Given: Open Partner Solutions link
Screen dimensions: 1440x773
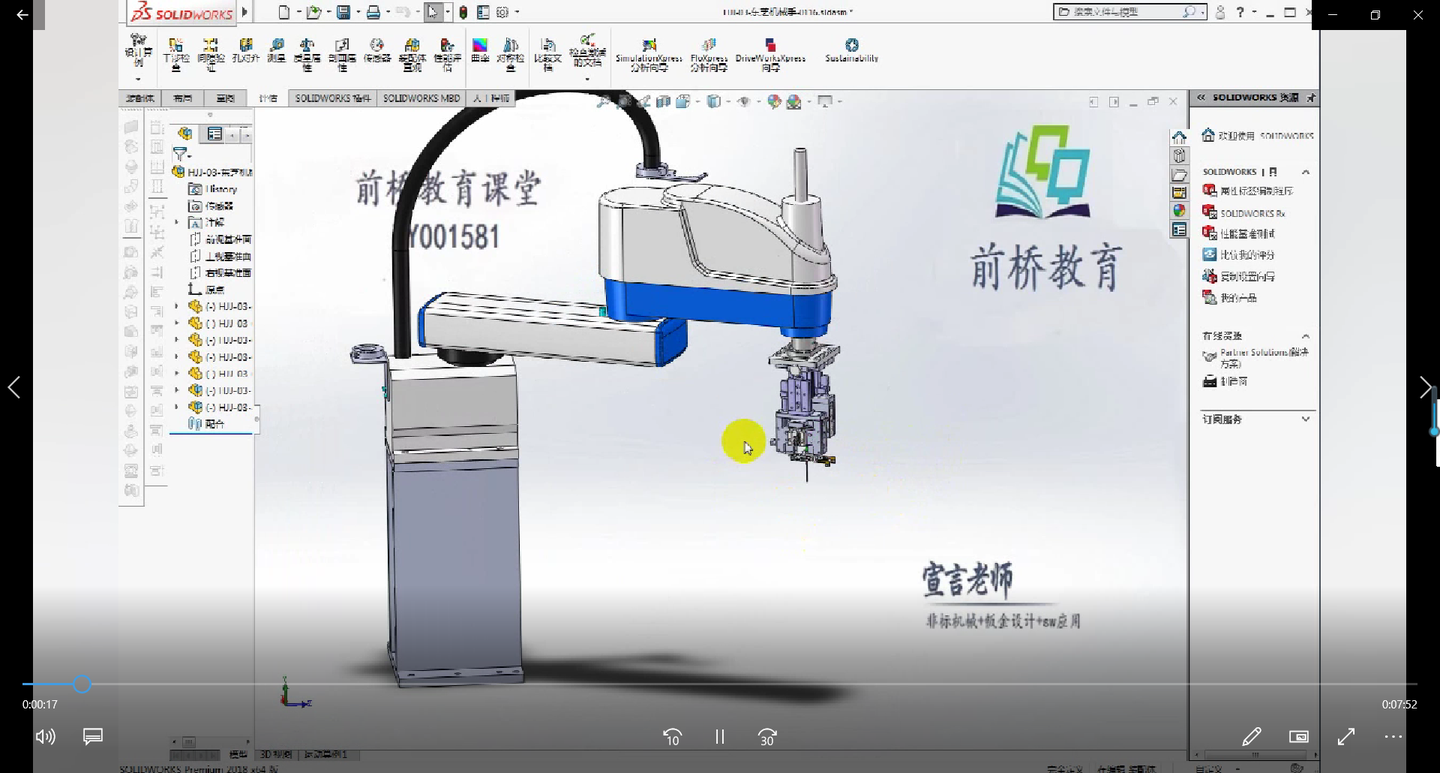Looking at the screenshot, I should 1256,358.
